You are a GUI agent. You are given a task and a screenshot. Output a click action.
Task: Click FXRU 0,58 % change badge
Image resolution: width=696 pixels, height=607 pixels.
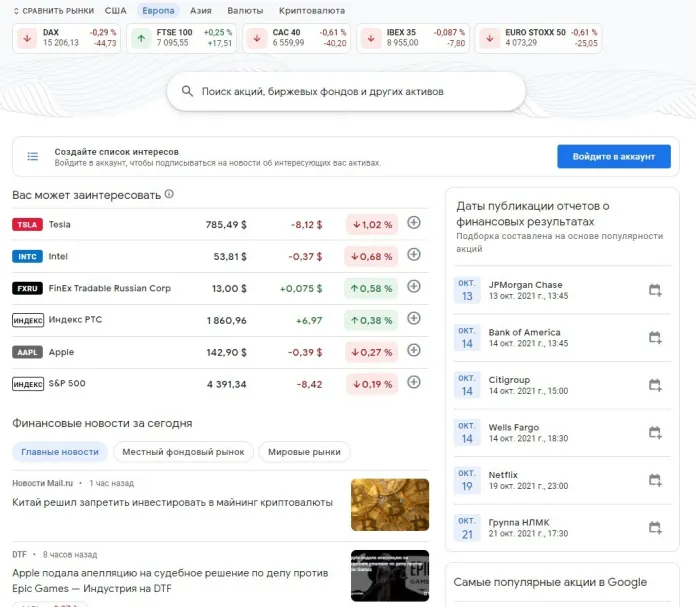click(x=371, y=289)
